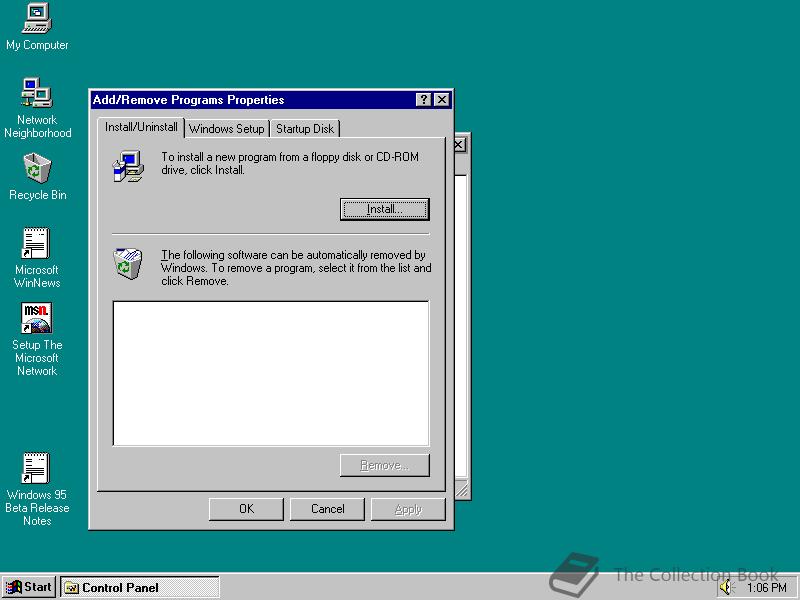Click inside the removable software list box
This screenshot has height=600, width=800.
coord(271,373)
